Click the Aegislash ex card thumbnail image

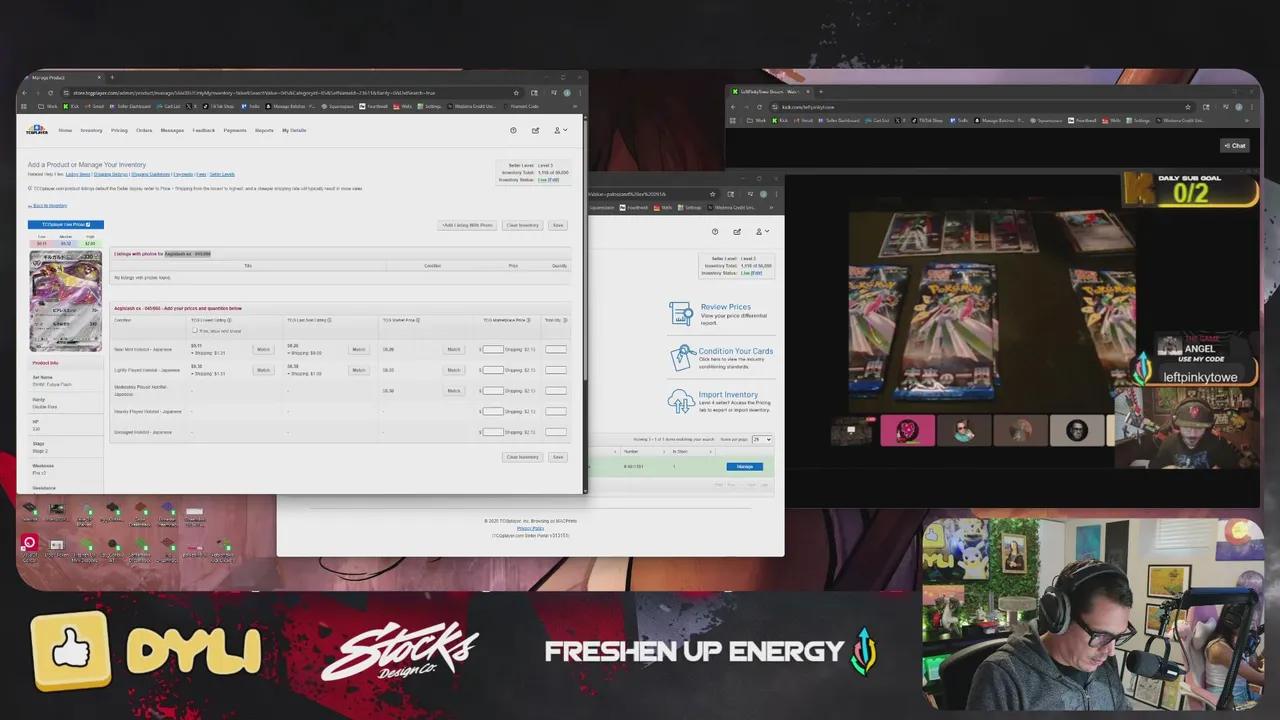pos(66,301)
